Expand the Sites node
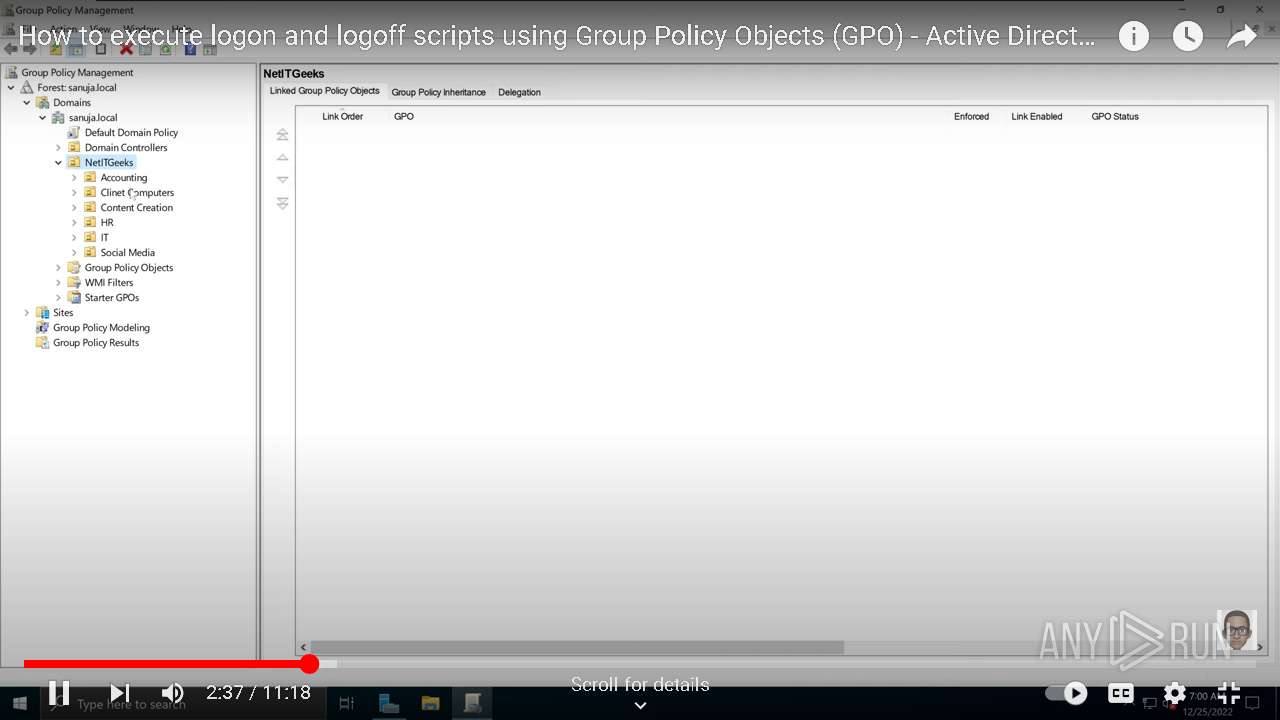Image resolution: width=1280 pixels, height=720 pixels. click(27, 313)
